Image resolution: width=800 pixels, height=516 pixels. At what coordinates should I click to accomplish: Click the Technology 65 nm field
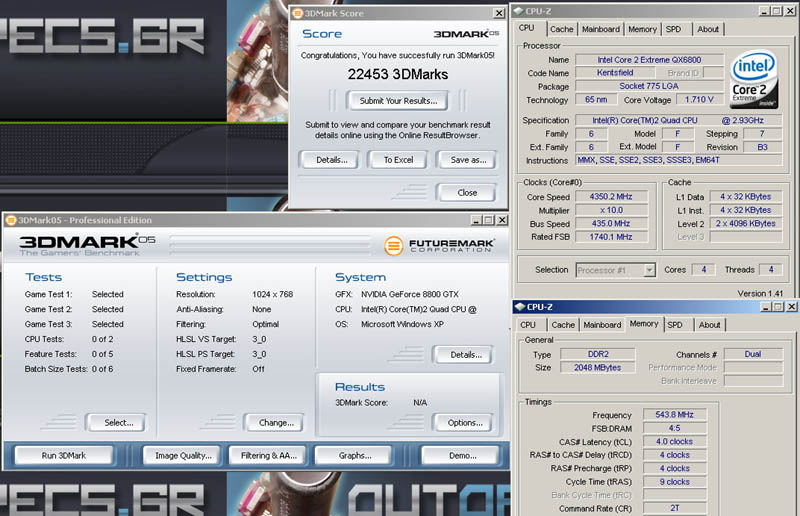tap(596, 100)
